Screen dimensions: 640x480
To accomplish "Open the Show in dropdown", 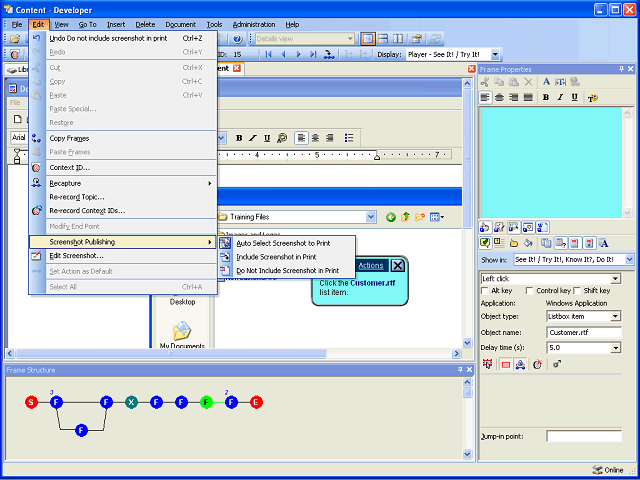I will click(629, 259).
